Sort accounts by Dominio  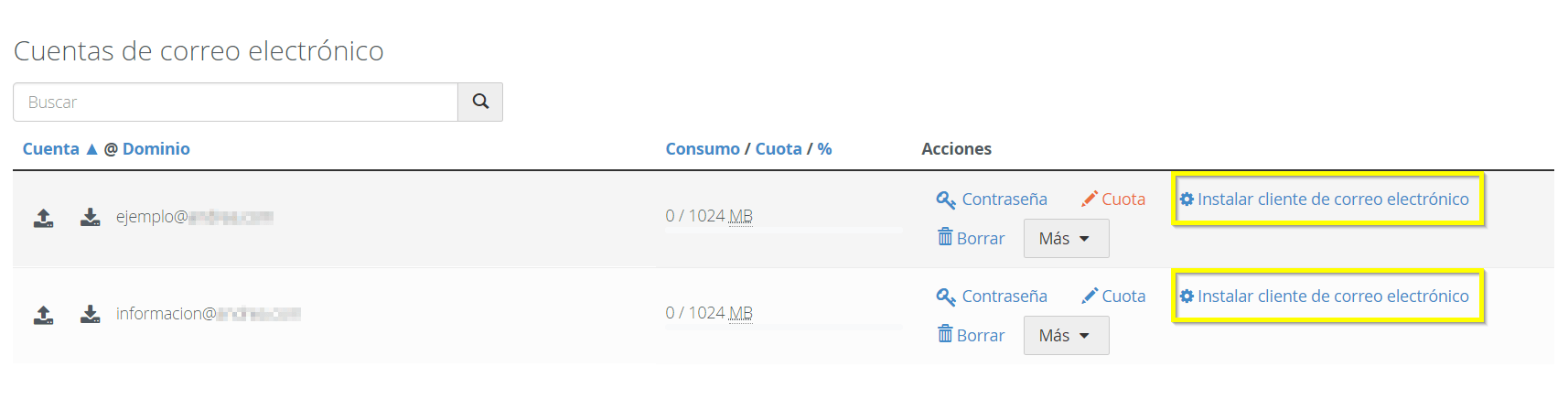coord(156,148)
